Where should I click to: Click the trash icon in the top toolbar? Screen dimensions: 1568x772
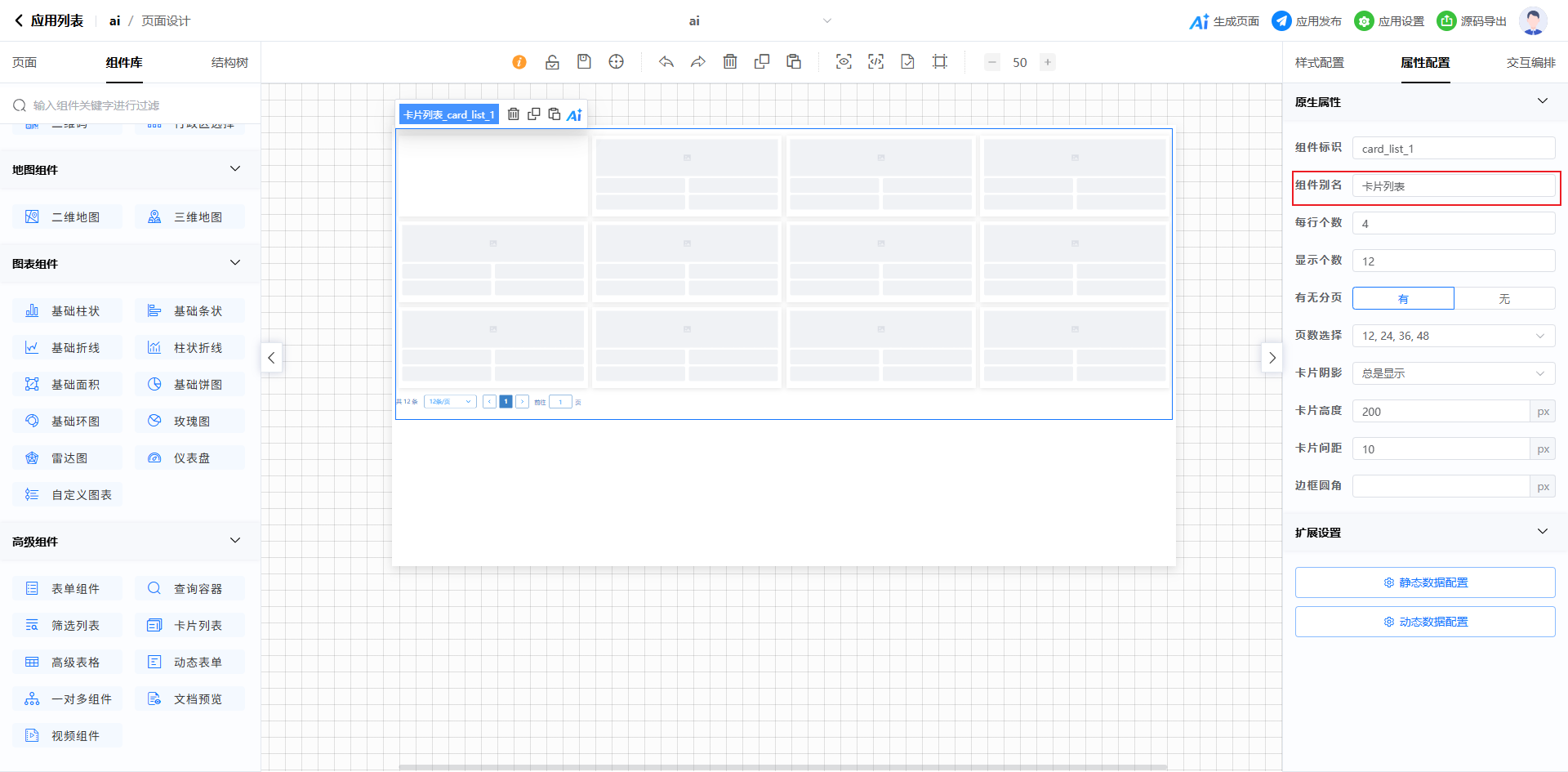730,62
